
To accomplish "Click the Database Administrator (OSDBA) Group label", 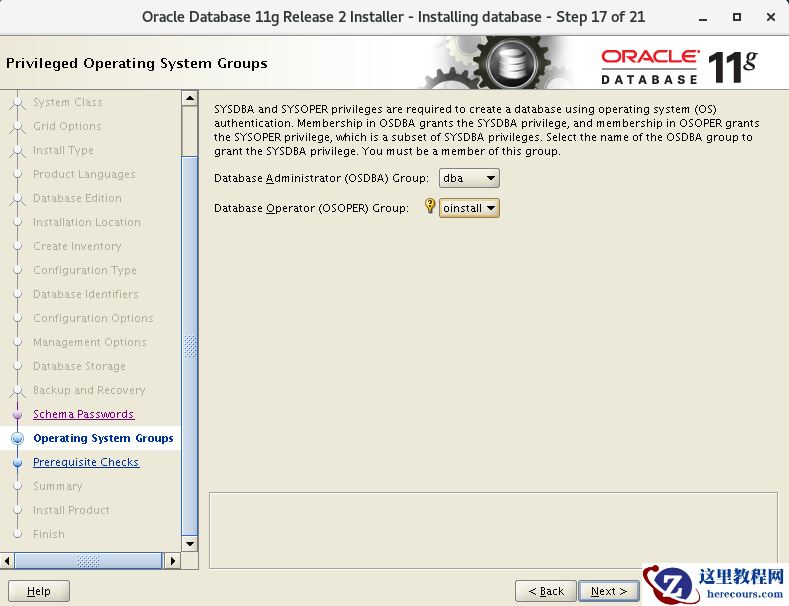I will pyautogui.click(x=321, y=178).
